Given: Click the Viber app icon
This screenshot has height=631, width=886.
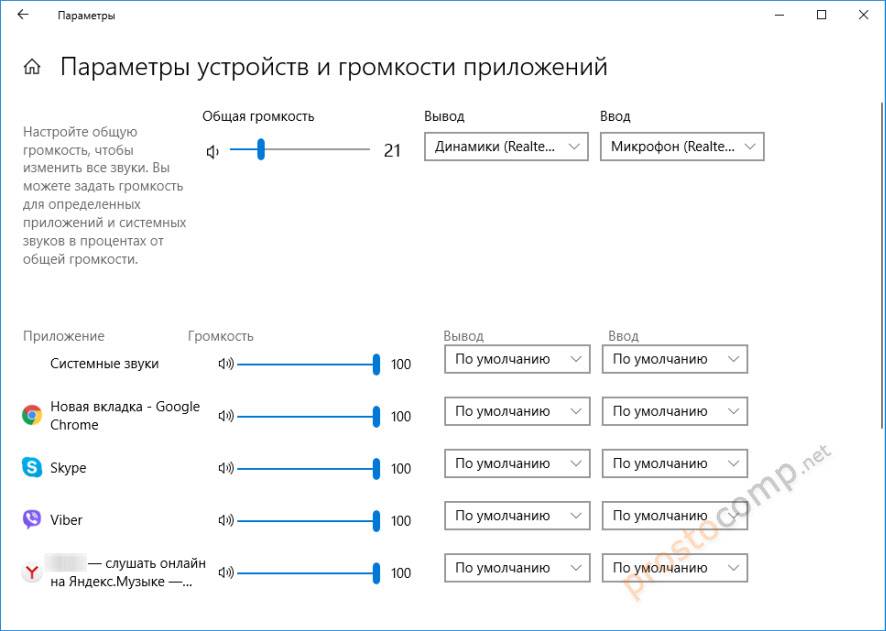Looking at the screenshot, I should click(32, 520).
